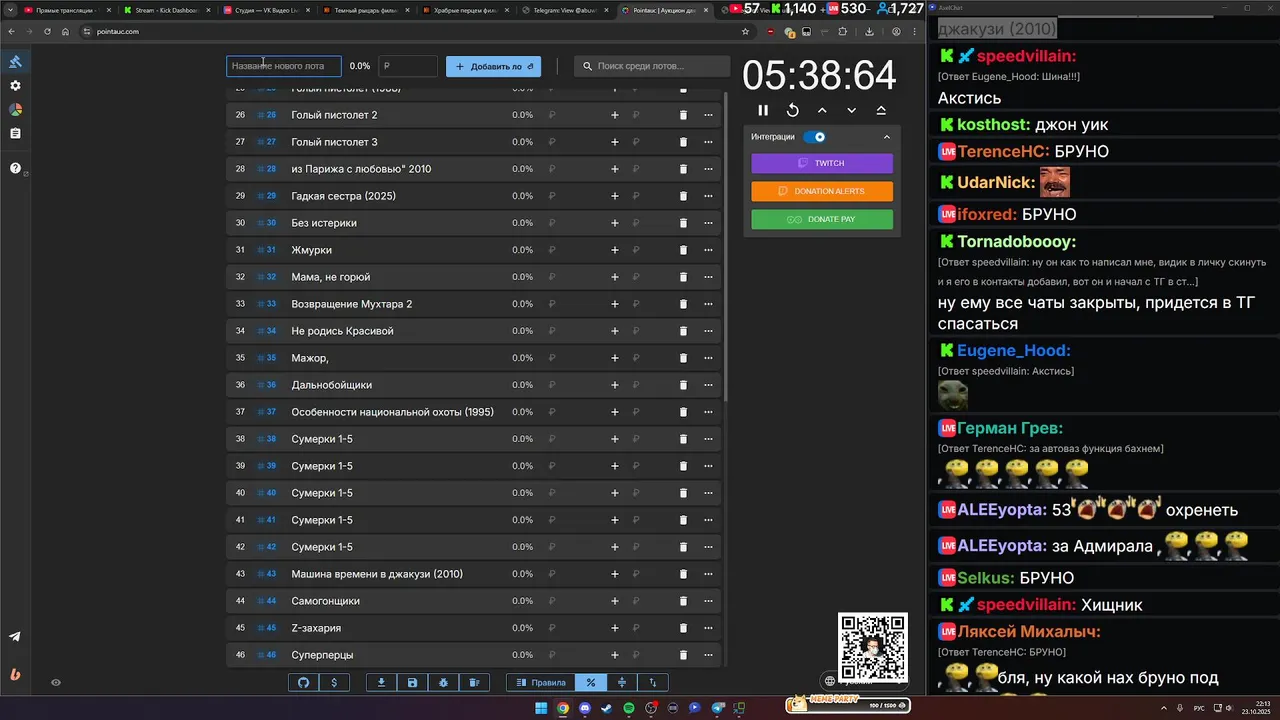The height and width of the screenshot is (720, 1280).
Task: Reset the auction timer
Action: 792,111
